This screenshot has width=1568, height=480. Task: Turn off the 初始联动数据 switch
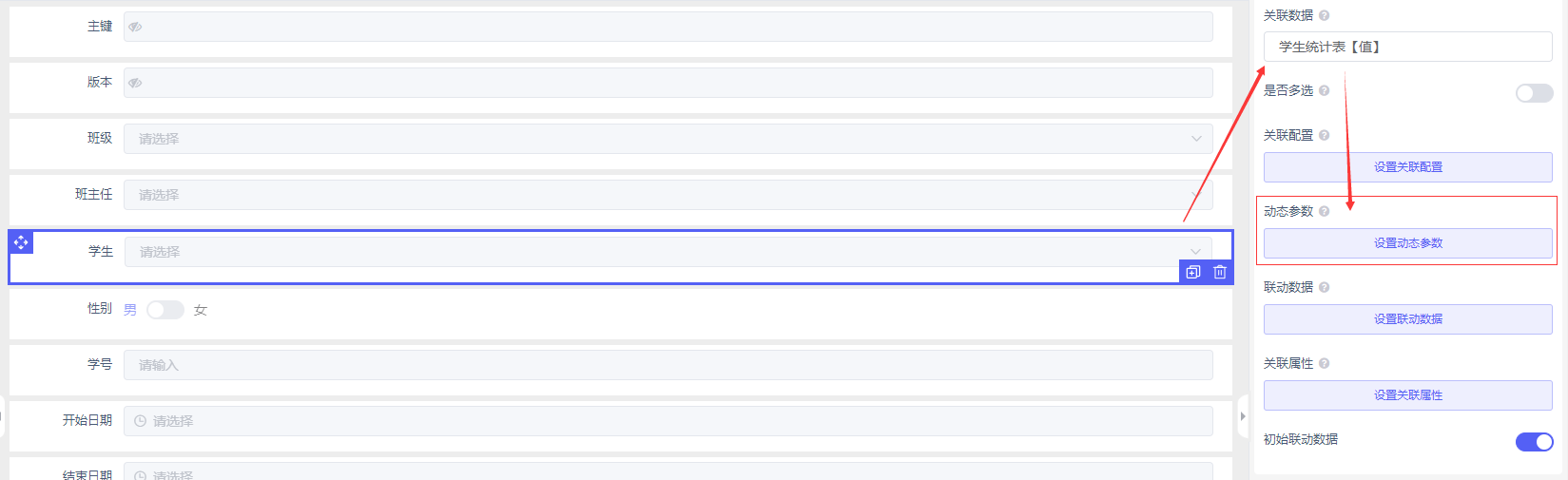point(1533,442)
